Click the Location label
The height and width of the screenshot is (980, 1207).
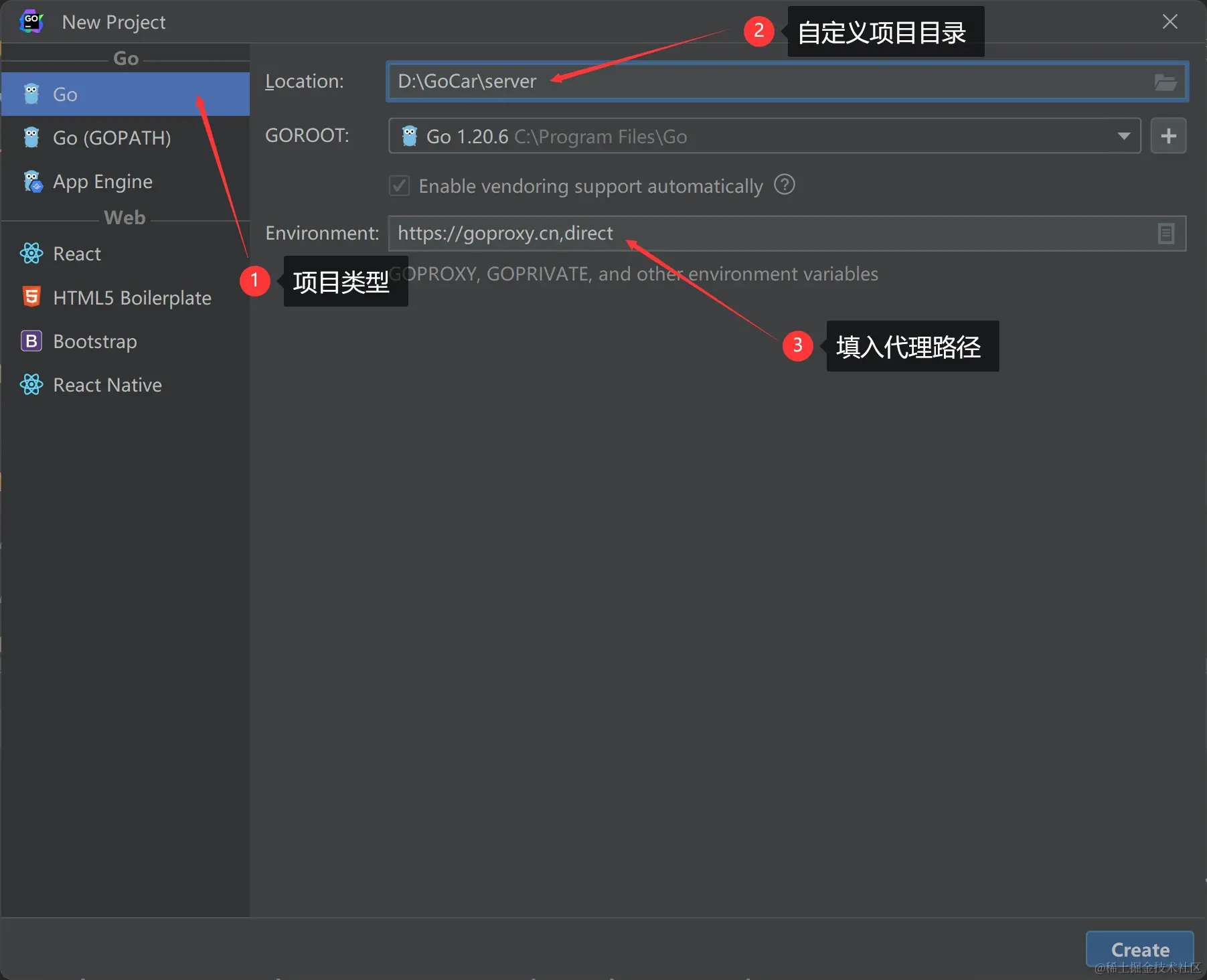coord(305,82)
